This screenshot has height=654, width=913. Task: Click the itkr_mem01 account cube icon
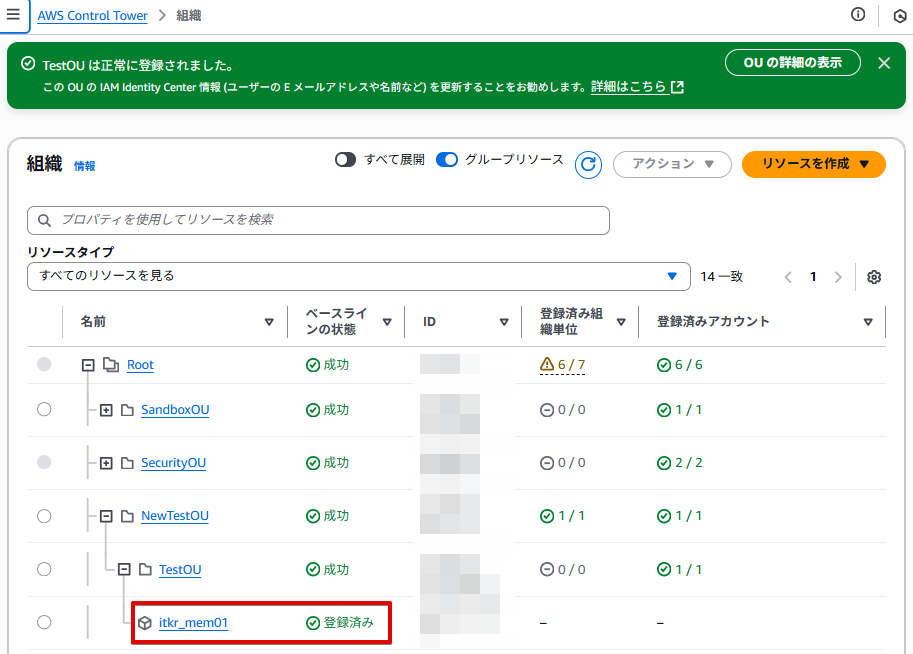point(145,623)
